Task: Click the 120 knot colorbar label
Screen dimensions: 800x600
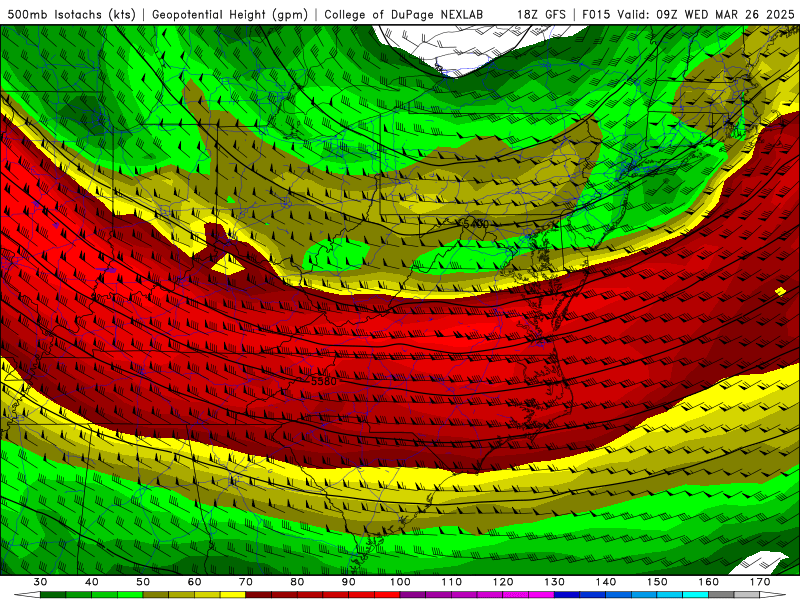Action: 503,582
